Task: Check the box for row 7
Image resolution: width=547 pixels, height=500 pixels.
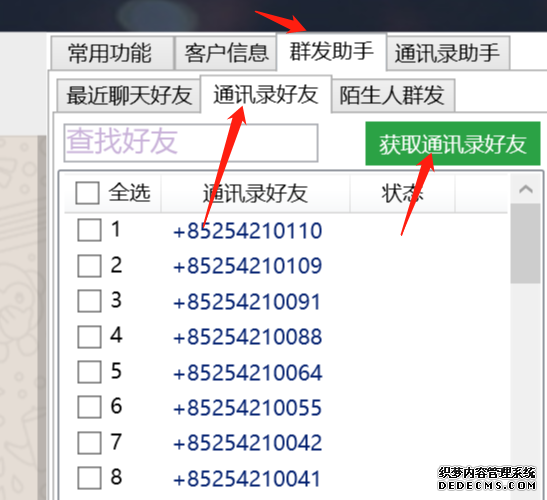Action: coord(89,443)
